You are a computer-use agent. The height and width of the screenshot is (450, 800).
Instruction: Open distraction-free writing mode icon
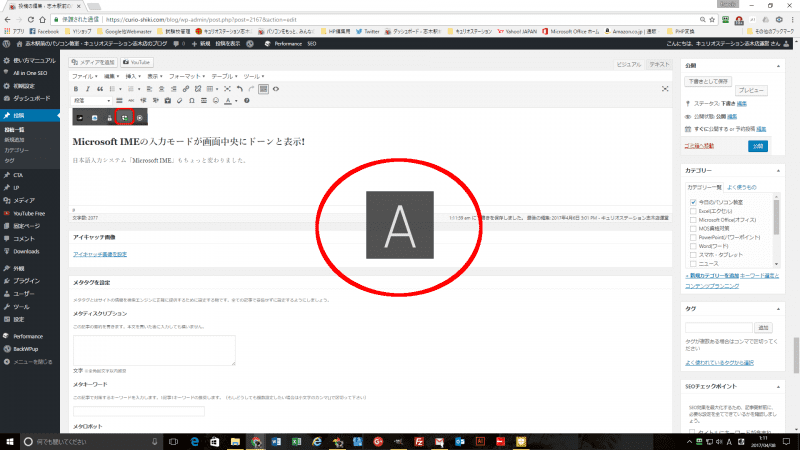click(665, 89)
